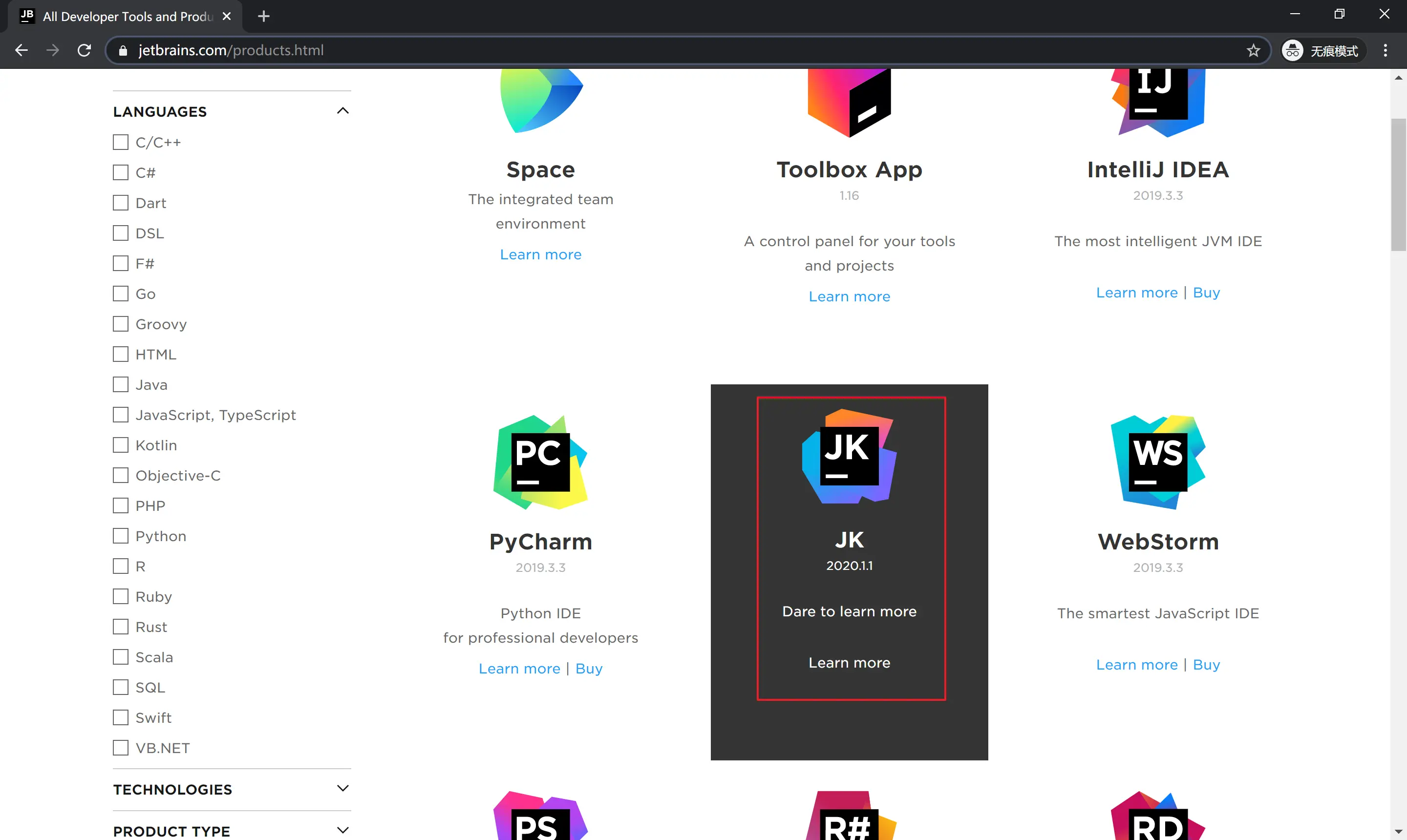Open IntelliJ IDEA's Learn more link
The height and width of the screenshot is (840, 1407).
click(x=1136, y=293)
